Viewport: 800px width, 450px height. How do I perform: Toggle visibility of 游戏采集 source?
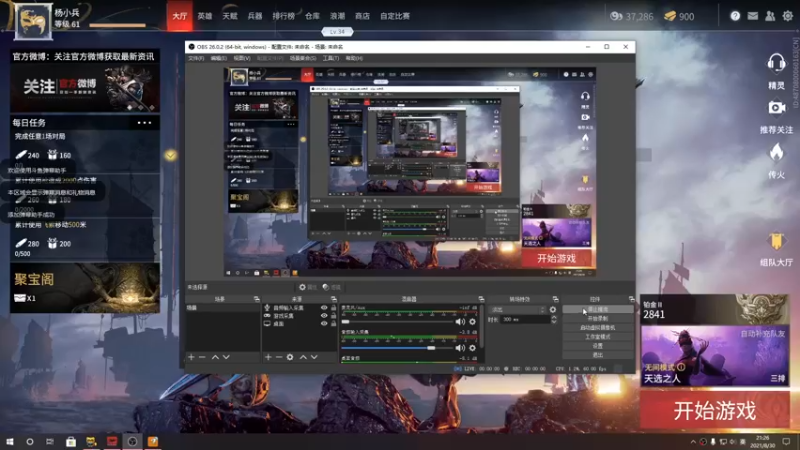tap(324, 316)
